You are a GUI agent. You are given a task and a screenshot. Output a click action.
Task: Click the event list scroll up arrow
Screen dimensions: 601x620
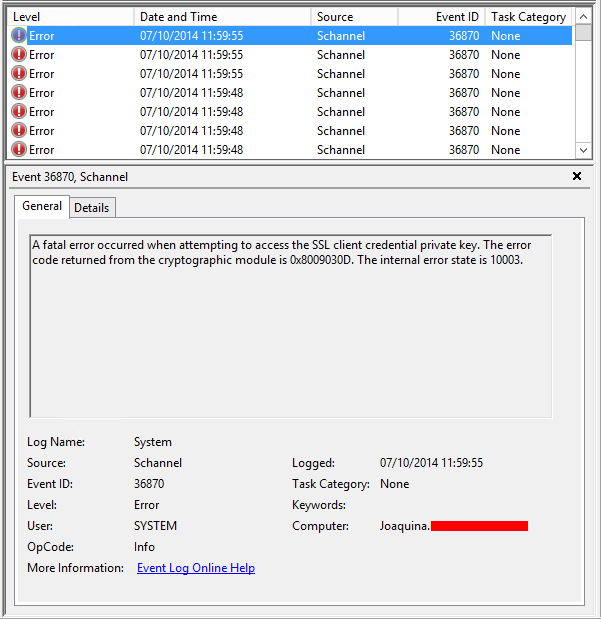(583, 17)
